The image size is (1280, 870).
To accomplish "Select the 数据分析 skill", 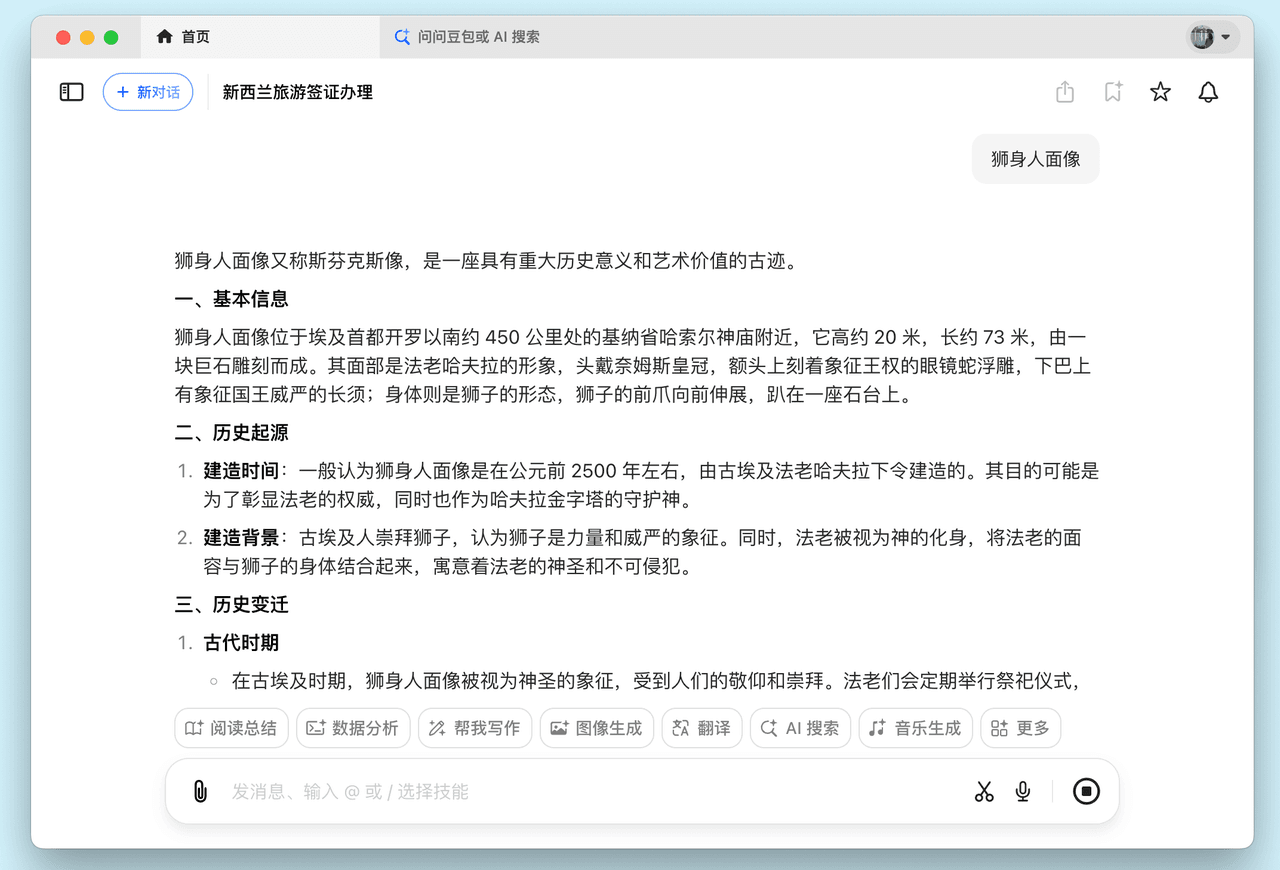I will [x=353, y=728].
